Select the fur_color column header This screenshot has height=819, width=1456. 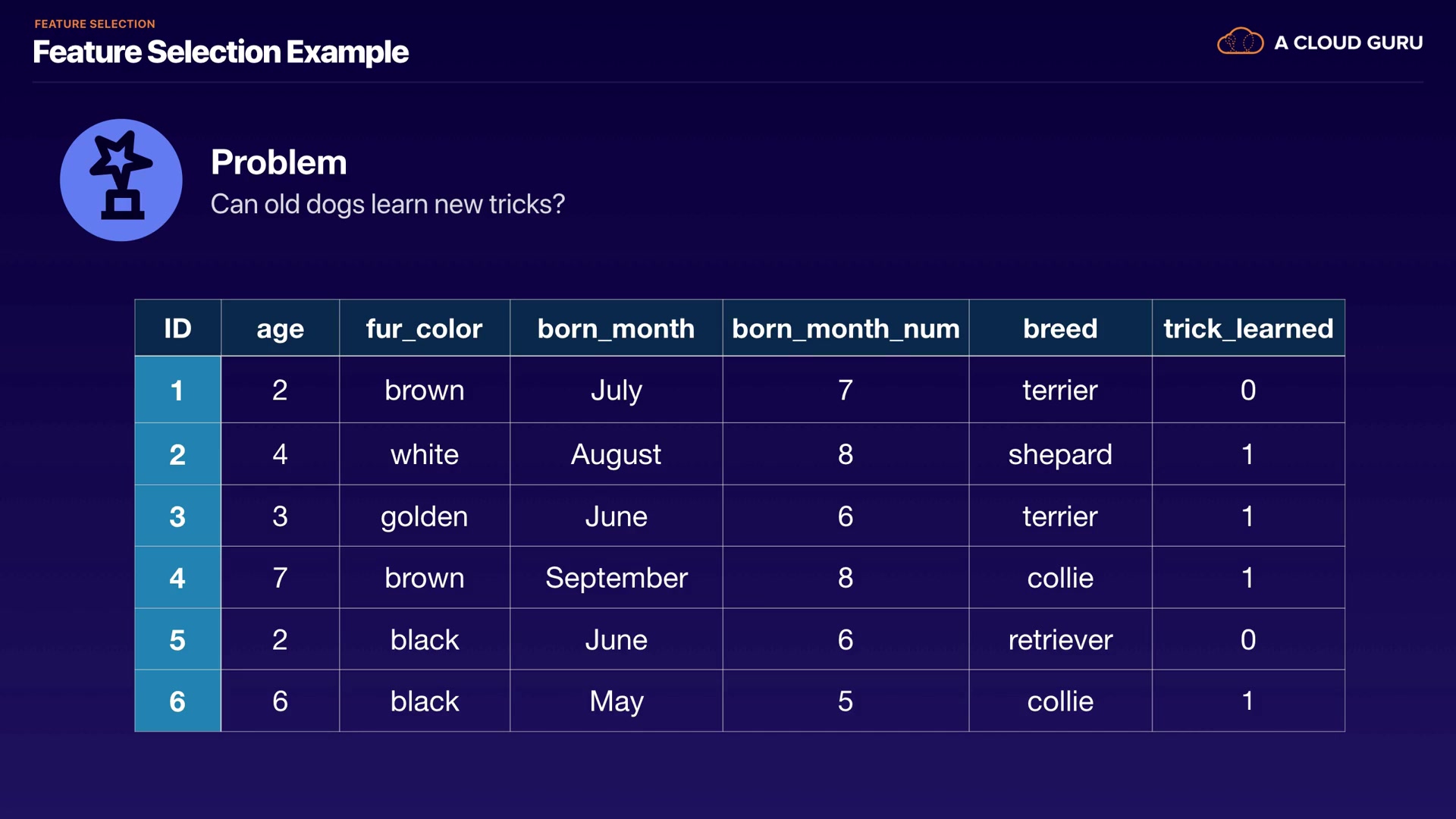pos(424,328)
